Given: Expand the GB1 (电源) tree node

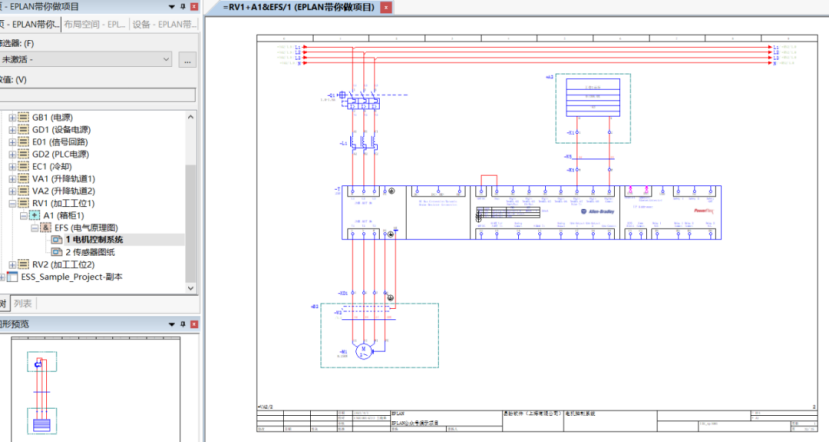Looking at the screenshot, I should pyautogui.click(x=12, y=118).
